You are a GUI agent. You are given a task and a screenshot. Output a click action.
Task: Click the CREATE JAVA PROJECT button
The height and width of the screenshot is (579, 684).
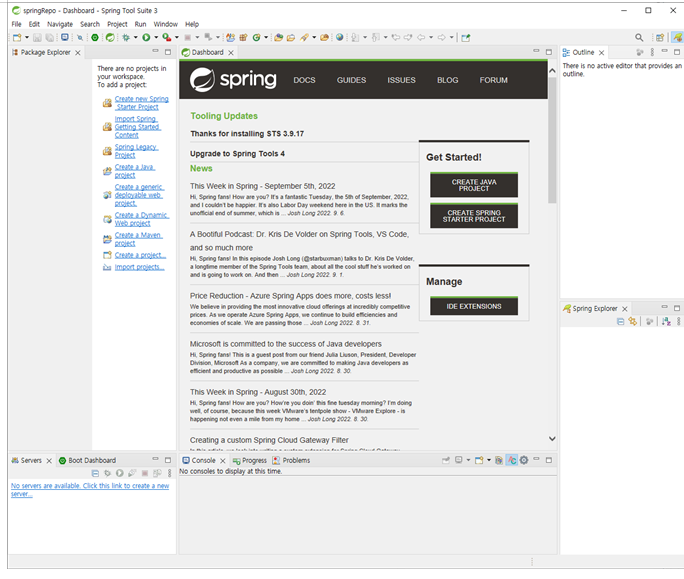(474, 185)
